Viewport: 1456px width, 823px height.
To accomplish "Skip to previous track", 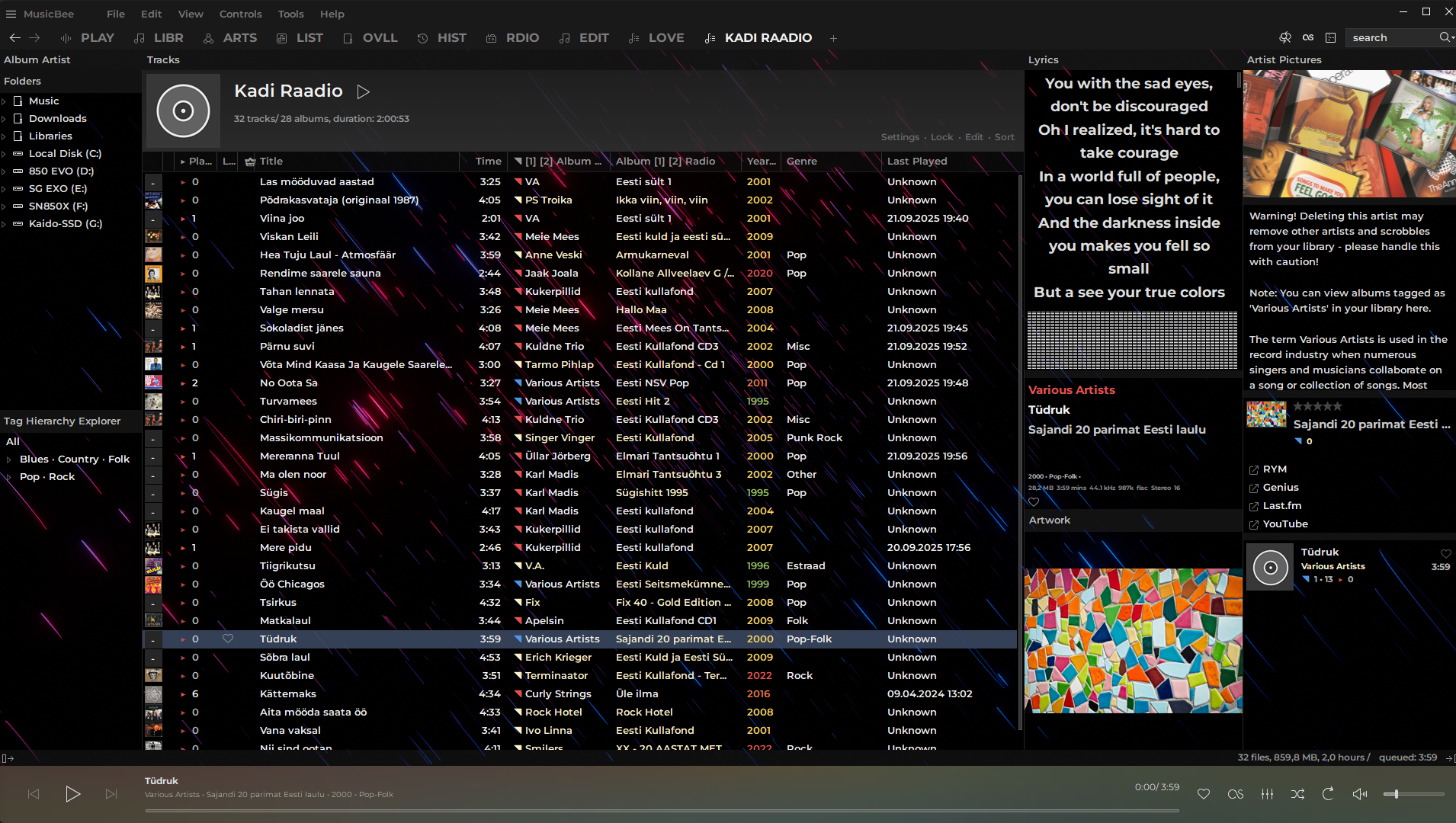I will click(34, 794).
